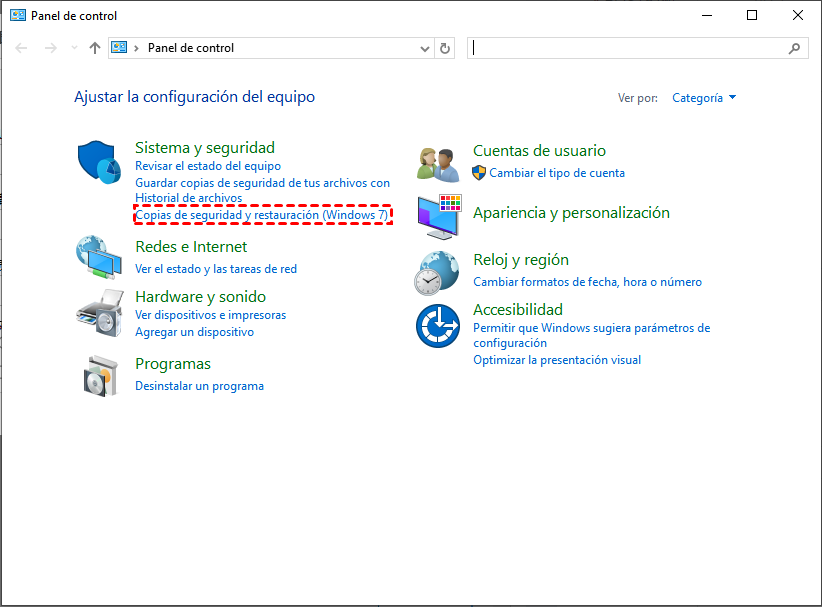Open Programas CD icon

[x=98, y=375]
